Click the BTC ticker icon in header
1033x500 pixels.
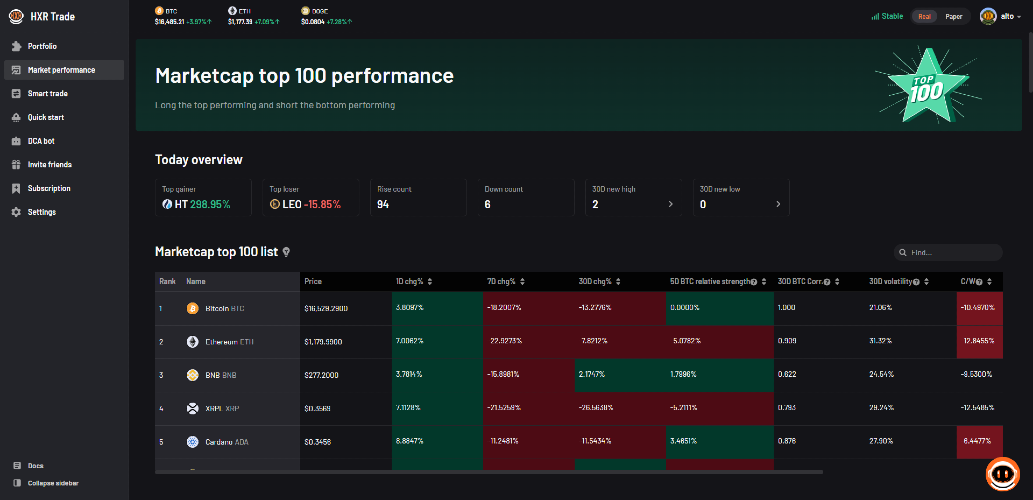tap(158, 11)
